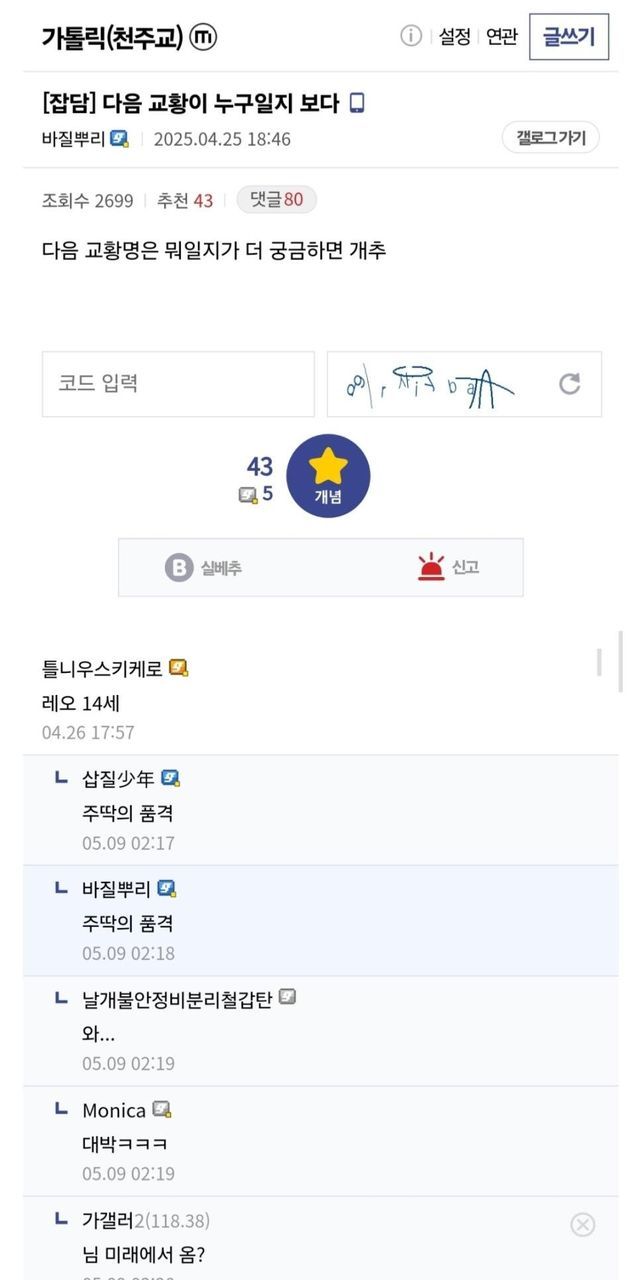Report post with the red siren 신고 icon

click(x=431, y=567)
